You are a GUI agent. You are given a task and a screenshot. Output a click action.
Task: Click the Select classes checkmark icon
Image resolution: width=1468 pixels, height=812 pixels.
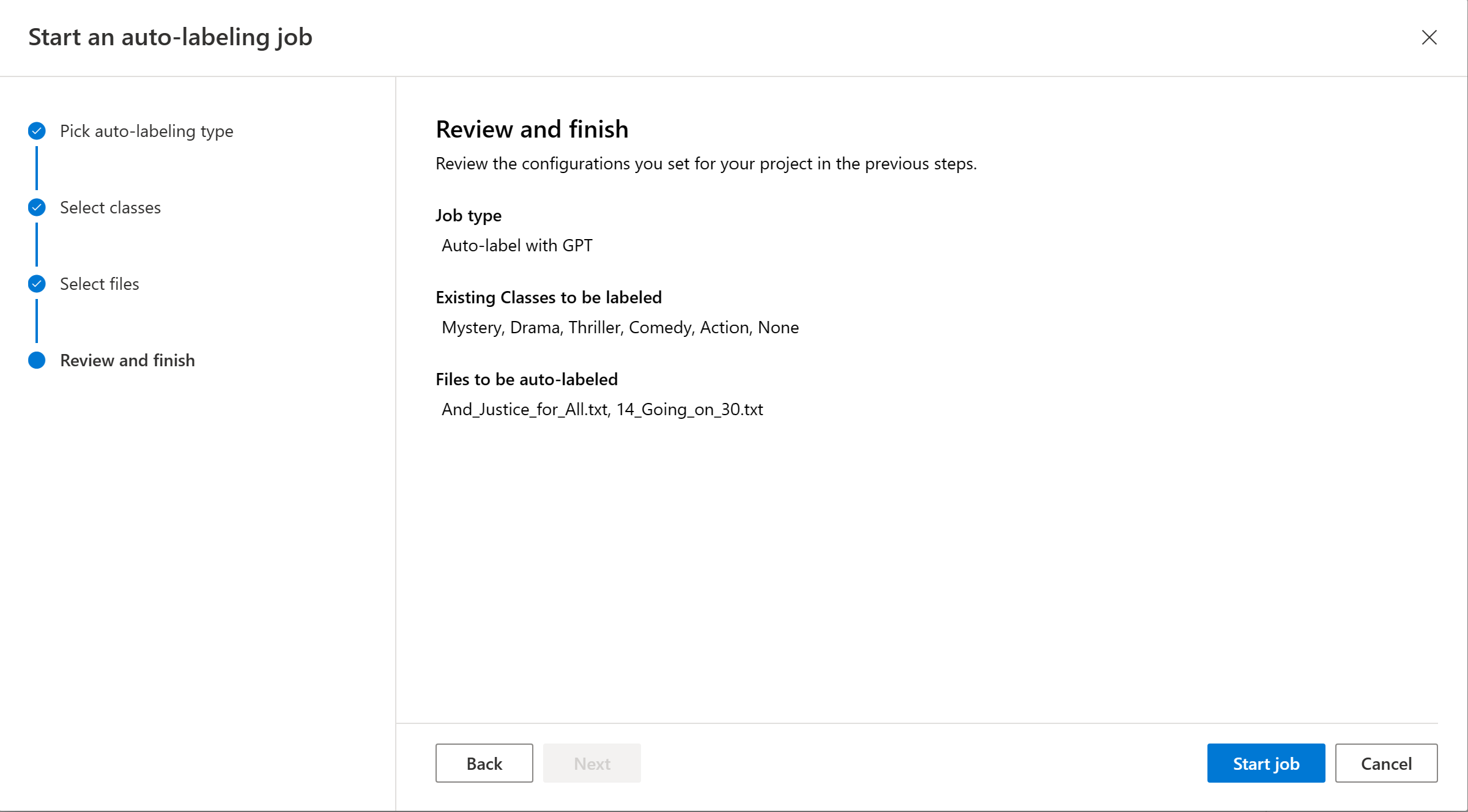click(37, 207)
